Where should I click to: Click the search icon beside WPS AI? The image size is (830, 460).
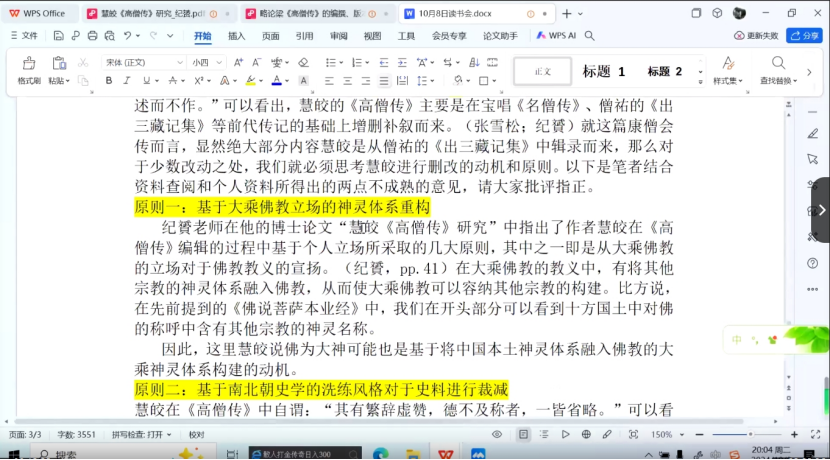[x=589, y=35]
